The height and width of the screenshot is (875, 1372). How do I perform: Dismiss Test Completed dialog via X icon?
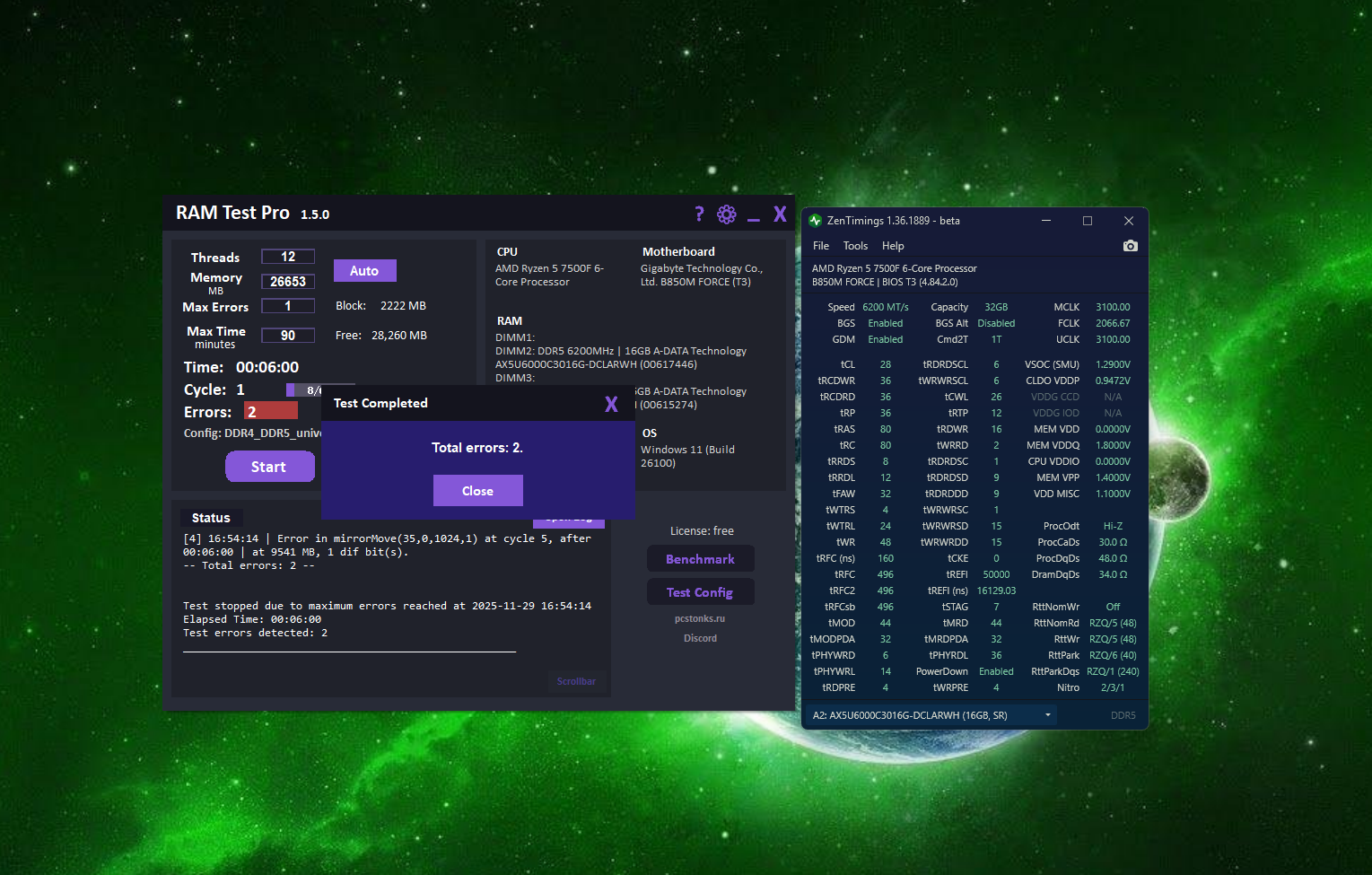pos(611,404)
